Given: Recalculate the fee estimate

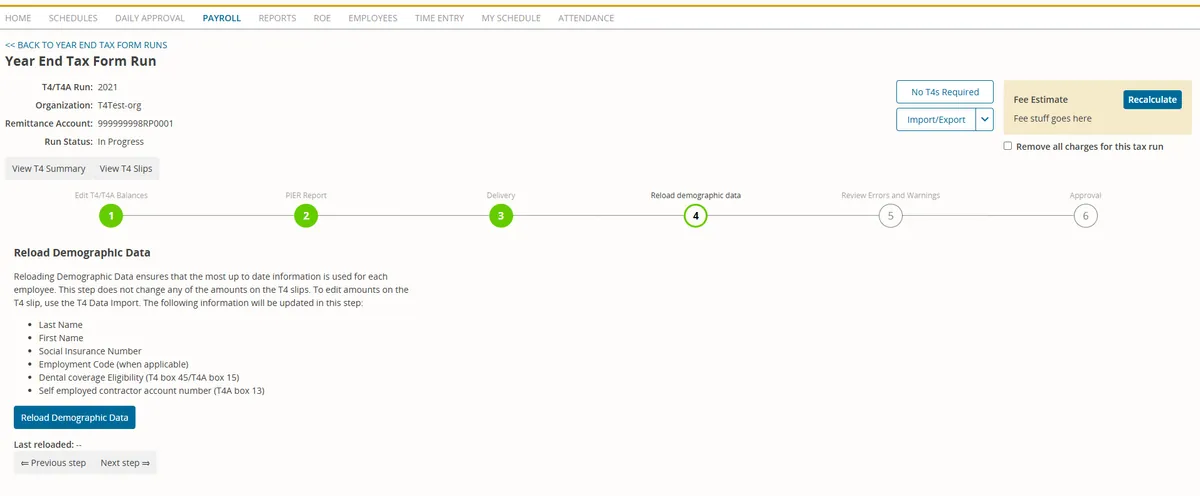Looking at the screenshot, I should 1151,100.
